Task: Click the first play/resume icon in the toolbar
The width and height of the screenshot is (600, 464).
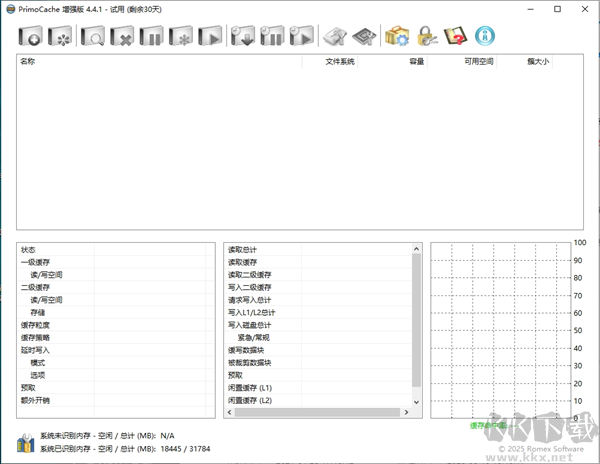Action: 210,37
